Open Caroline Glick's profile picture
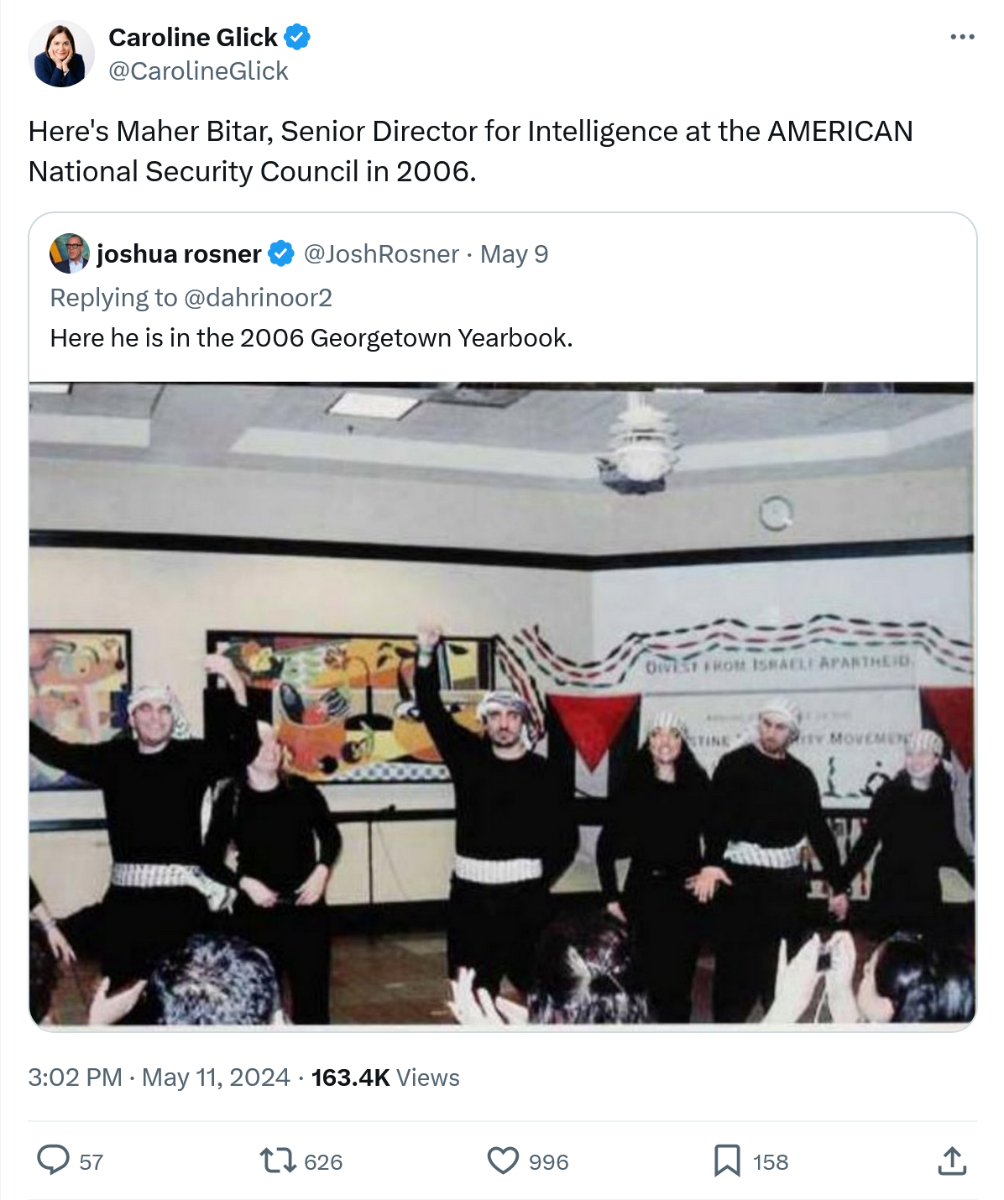This screenshot has width=1004, height=1200. coord(61,54)
